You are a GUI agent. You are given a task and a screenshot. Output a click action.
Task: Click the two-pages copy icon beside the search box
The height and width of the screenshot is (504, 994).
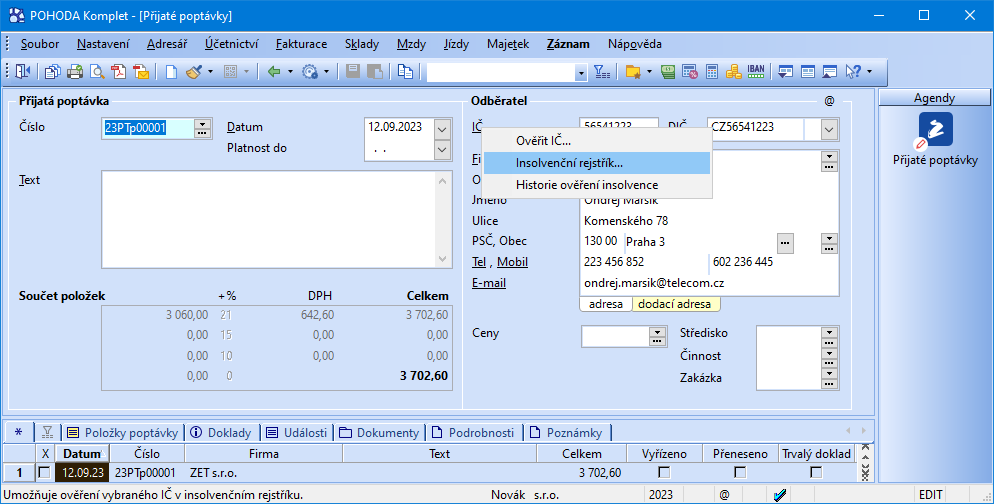click(405, 72)
